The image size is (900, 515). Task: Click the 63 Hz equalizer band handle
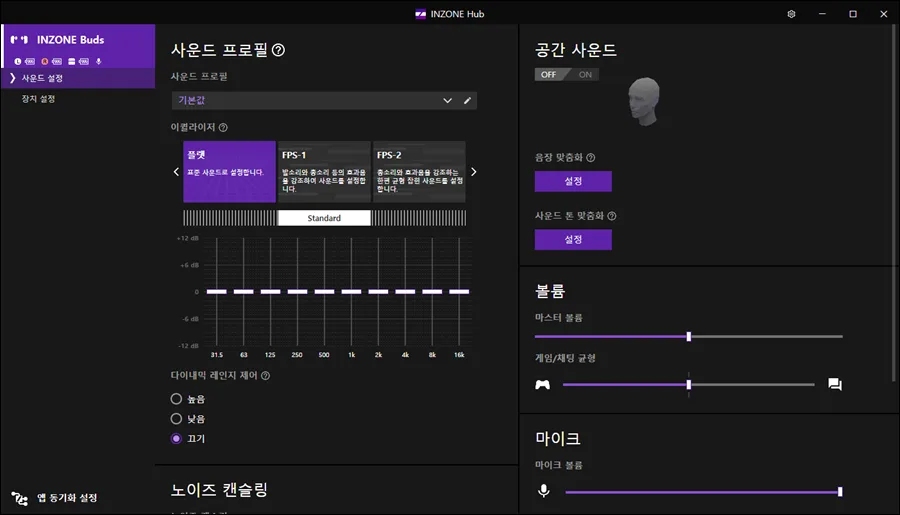click(243, 292)
